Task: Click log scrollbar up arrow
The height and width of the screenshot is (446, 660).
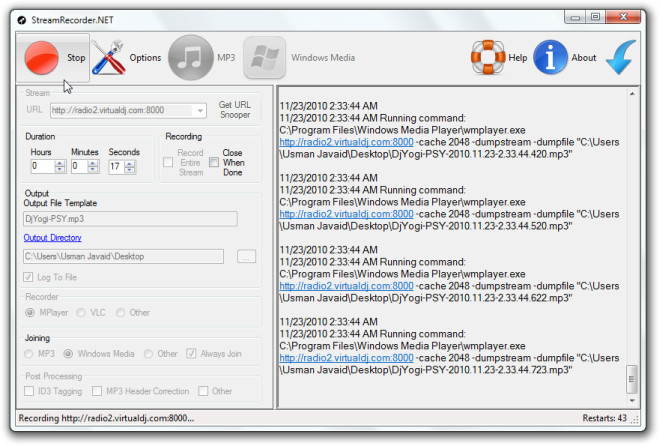Action: 632,94
